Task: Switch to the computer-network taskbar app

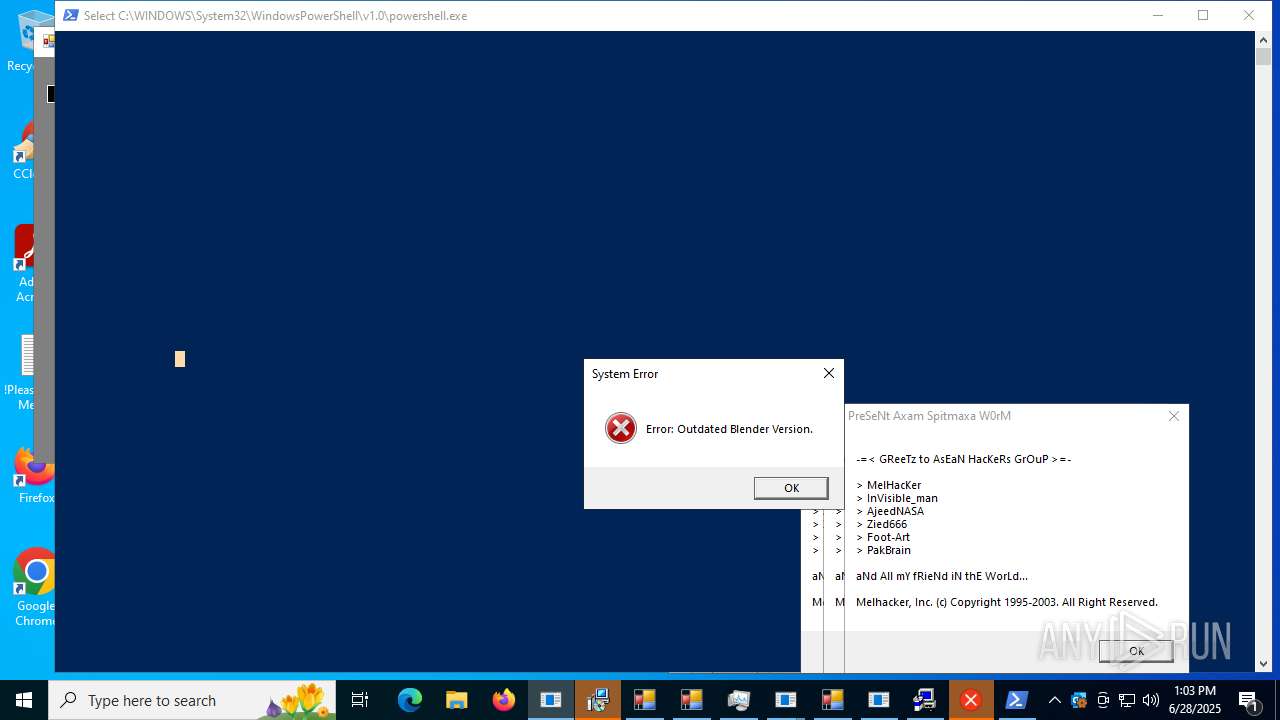Action: (923, 700)
